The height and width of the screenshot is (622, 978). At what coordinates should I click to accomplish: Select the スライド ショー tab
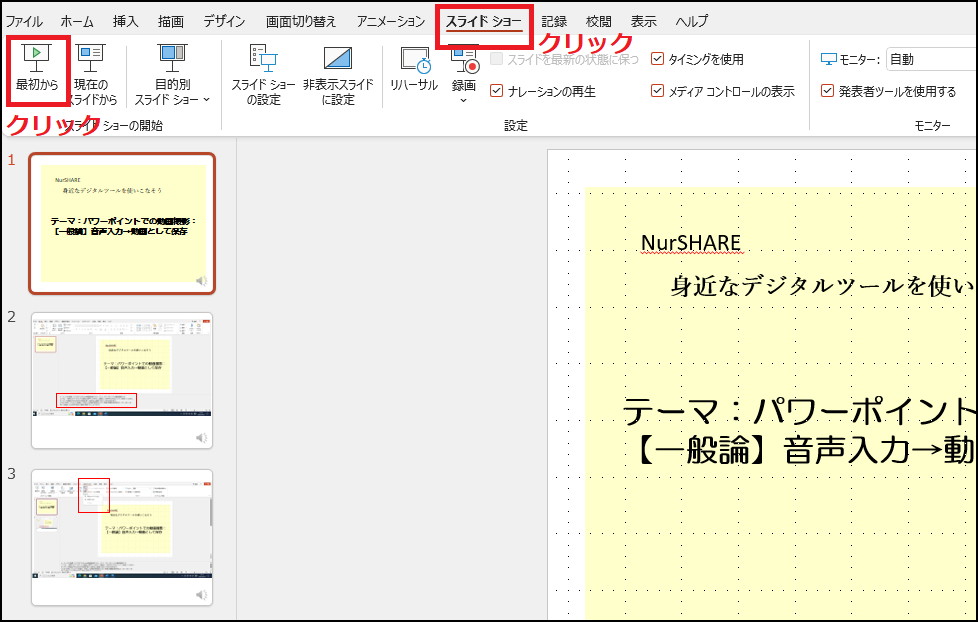pos(483,21)
